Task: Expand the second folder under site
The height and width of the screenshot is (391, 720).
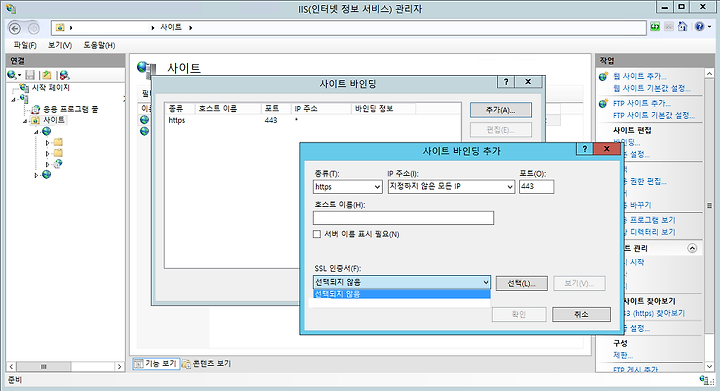Action: pyautogui.click(x=47, y=153)
